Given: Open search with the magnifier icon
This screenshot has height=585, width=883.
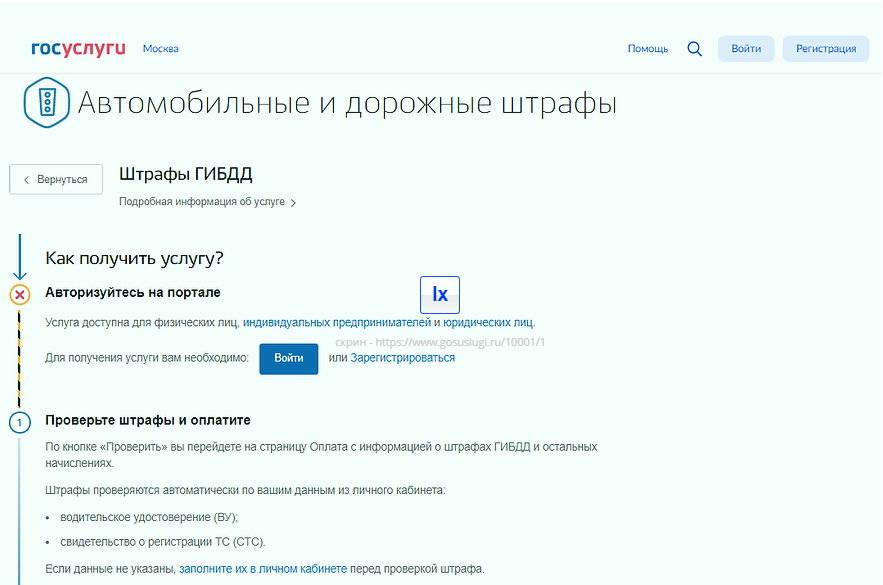Looking at the screenshot, I should pos(694,48).
